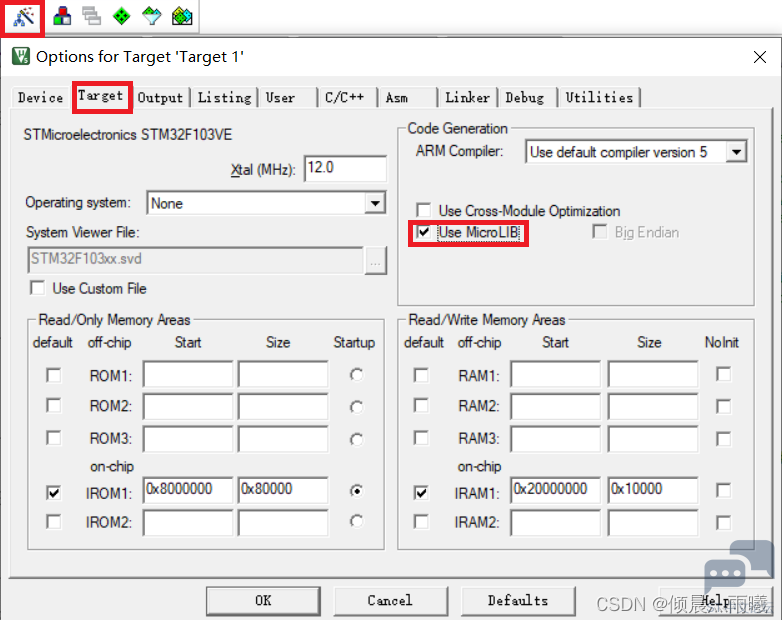Enable the RAM3 NoInit checkbox
The image size is (783, 623).
pos(723,439)
